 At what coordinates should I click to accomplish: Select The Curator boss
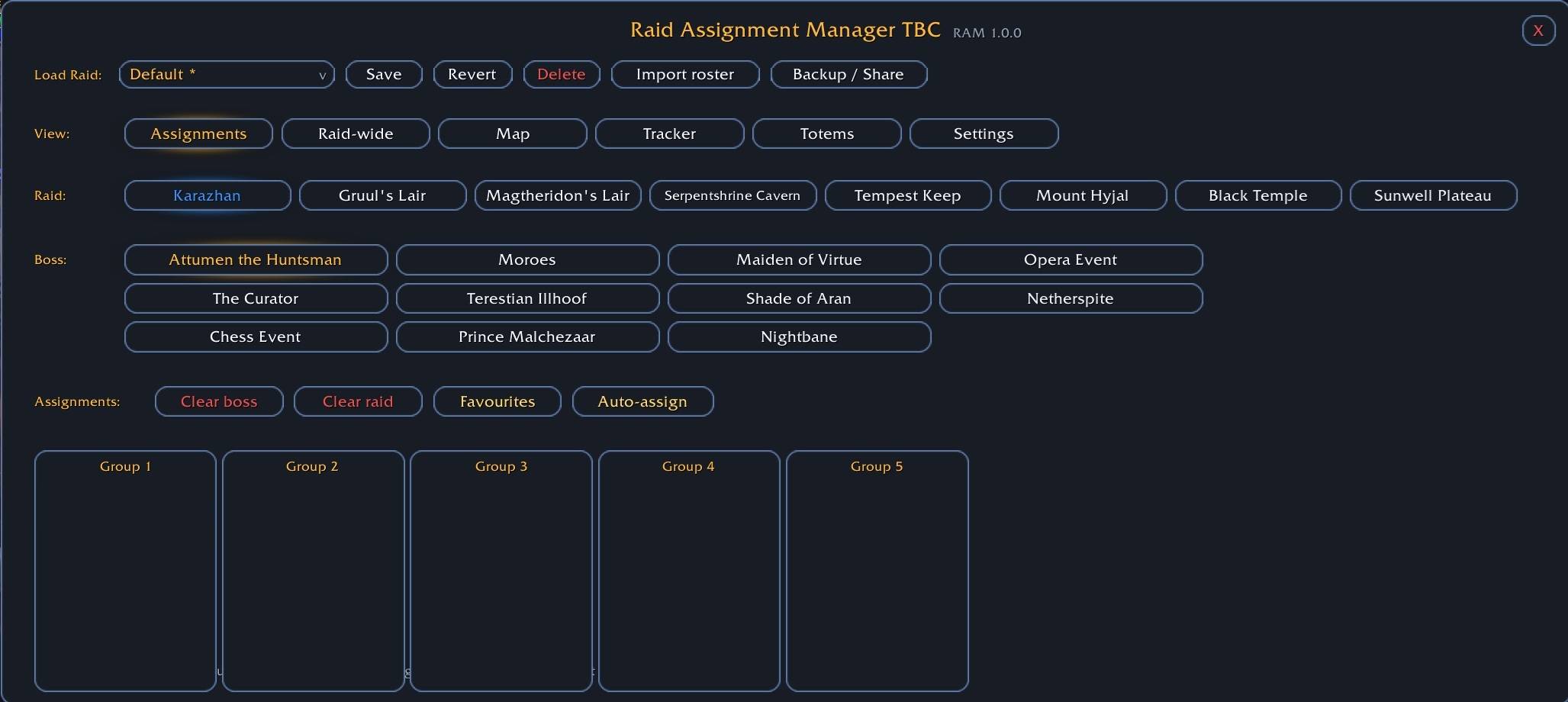[256, 298]
